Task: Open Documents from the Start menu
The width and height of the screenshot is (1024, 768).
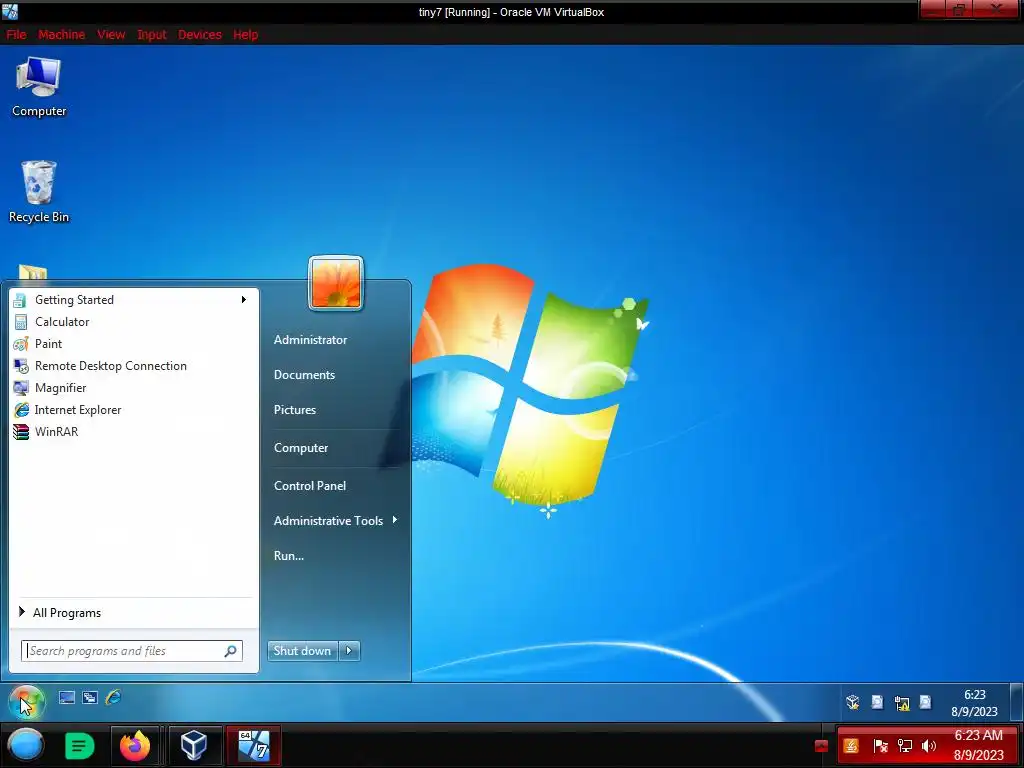Action: click(304, 375)
